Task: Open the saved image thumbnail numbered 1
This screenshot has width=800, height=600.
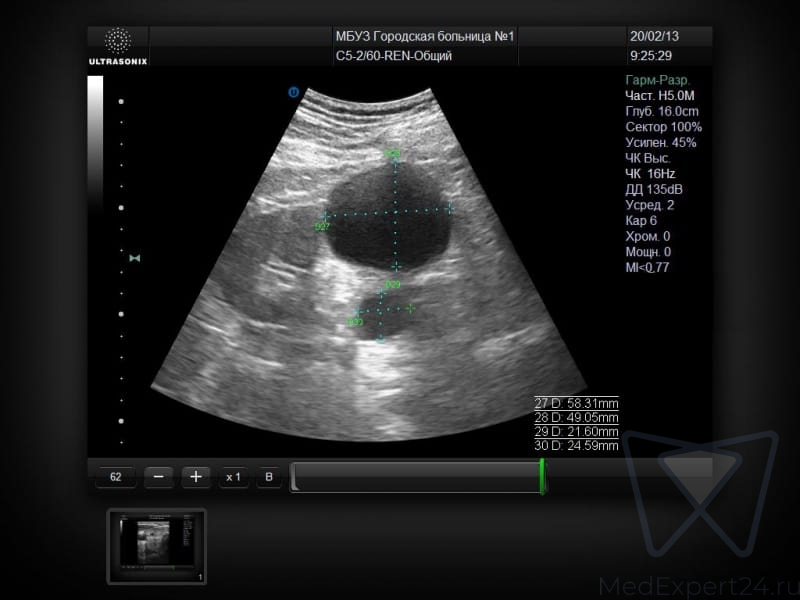Action: 156,545
